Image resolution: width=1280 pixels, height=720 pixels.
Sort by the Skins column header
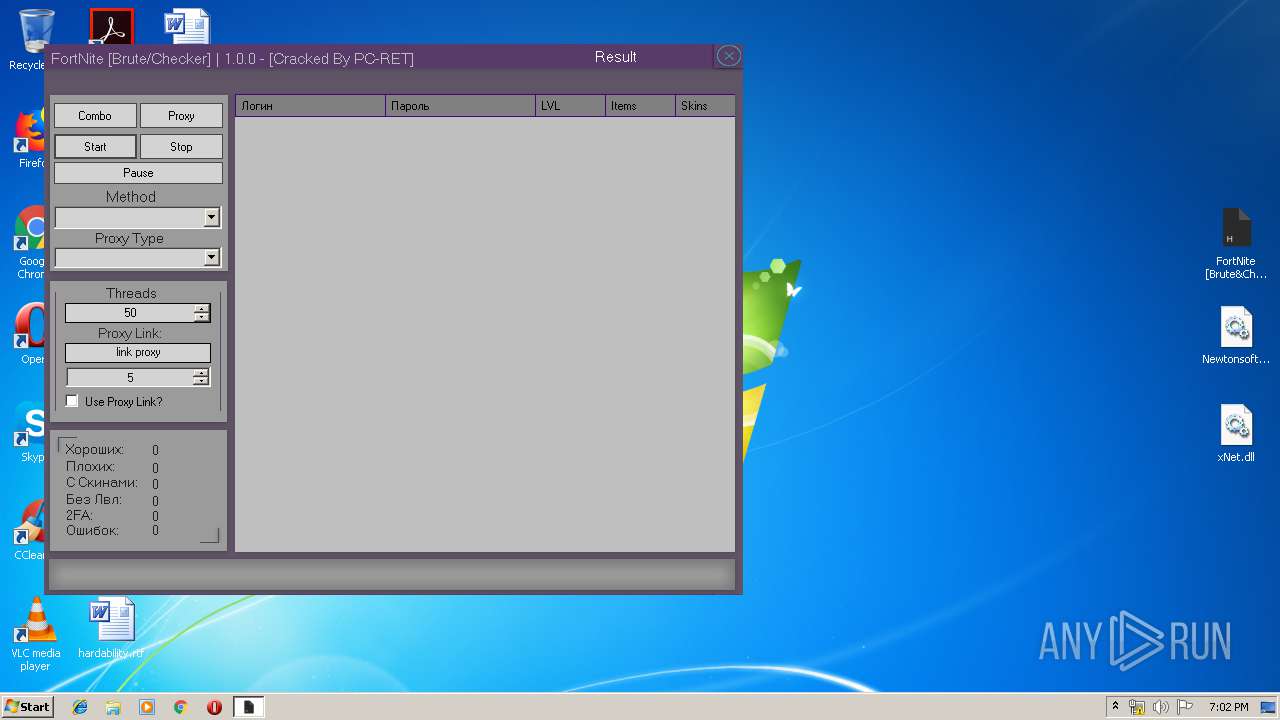click(x=705, y=106)
